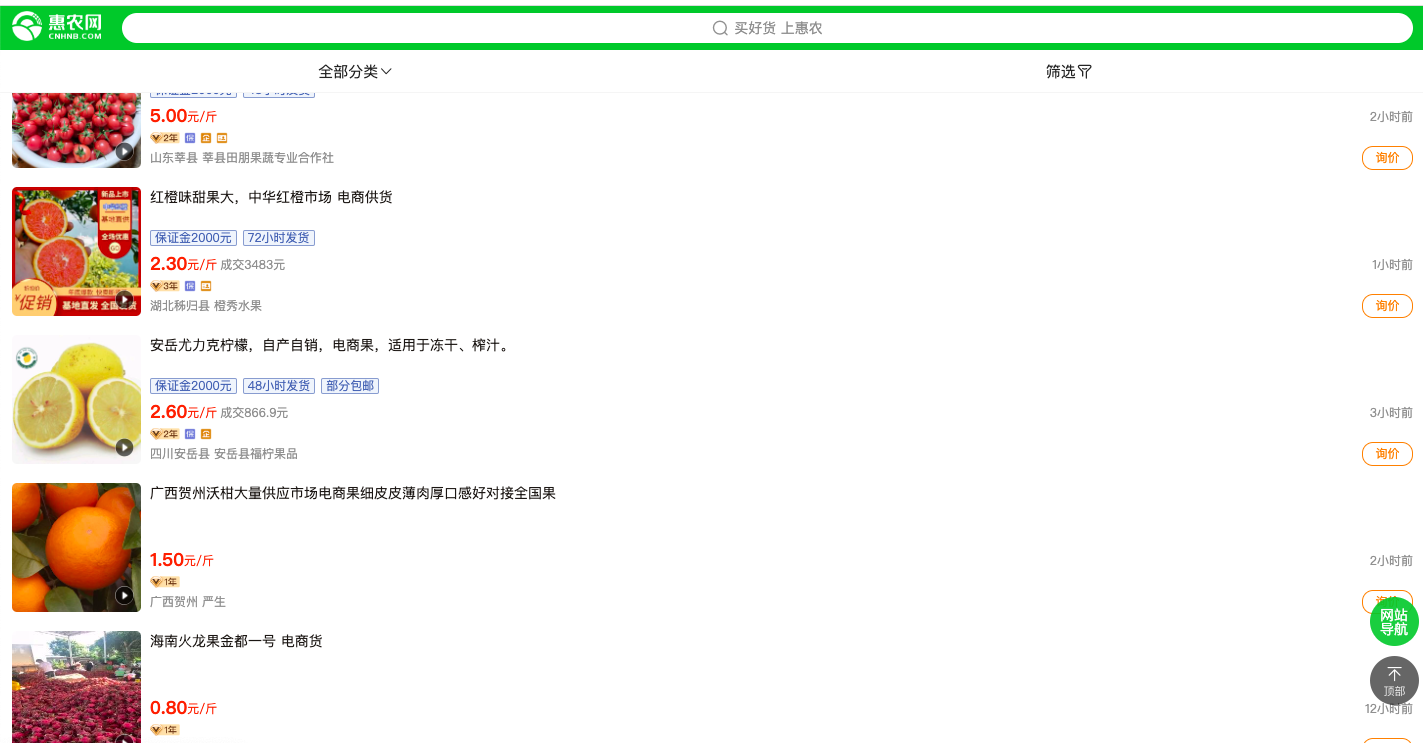1423x743 pixels.
Task: Open the 网站导航 floating button
Action: [x=1393, y=621]
